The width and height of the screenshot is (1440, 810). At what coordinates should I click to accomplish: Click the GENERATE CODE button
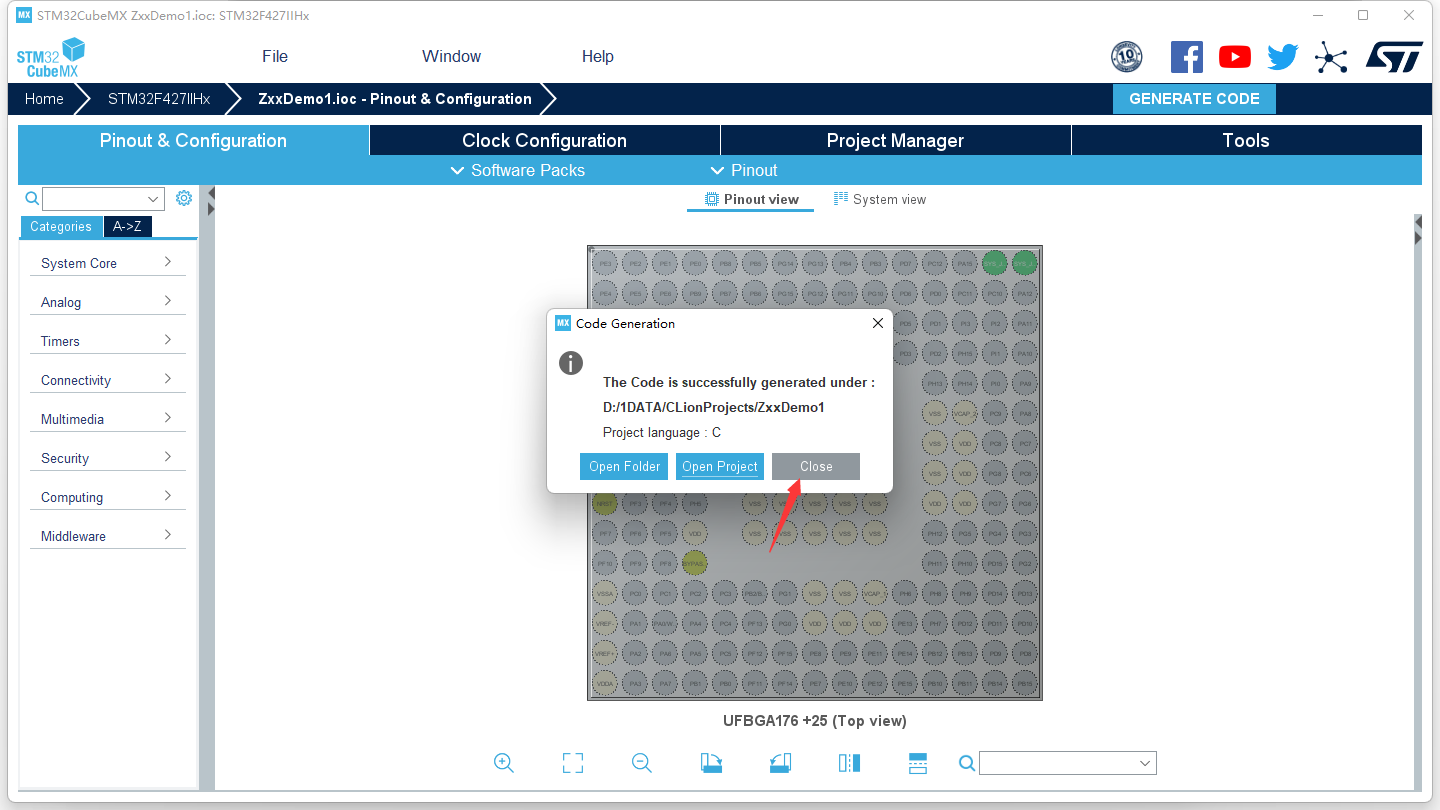(x=1194, y=99)
